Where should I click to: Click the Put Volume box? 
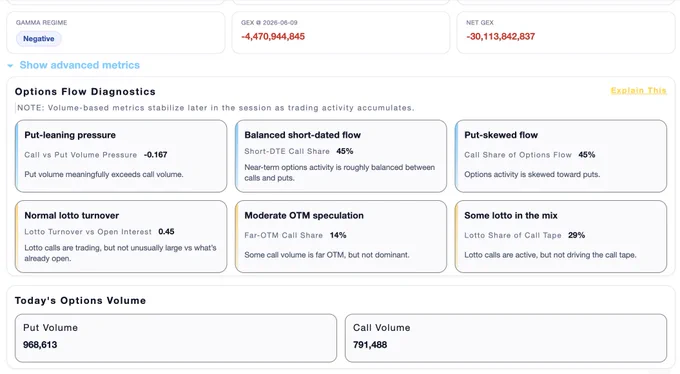click(176, 338)
